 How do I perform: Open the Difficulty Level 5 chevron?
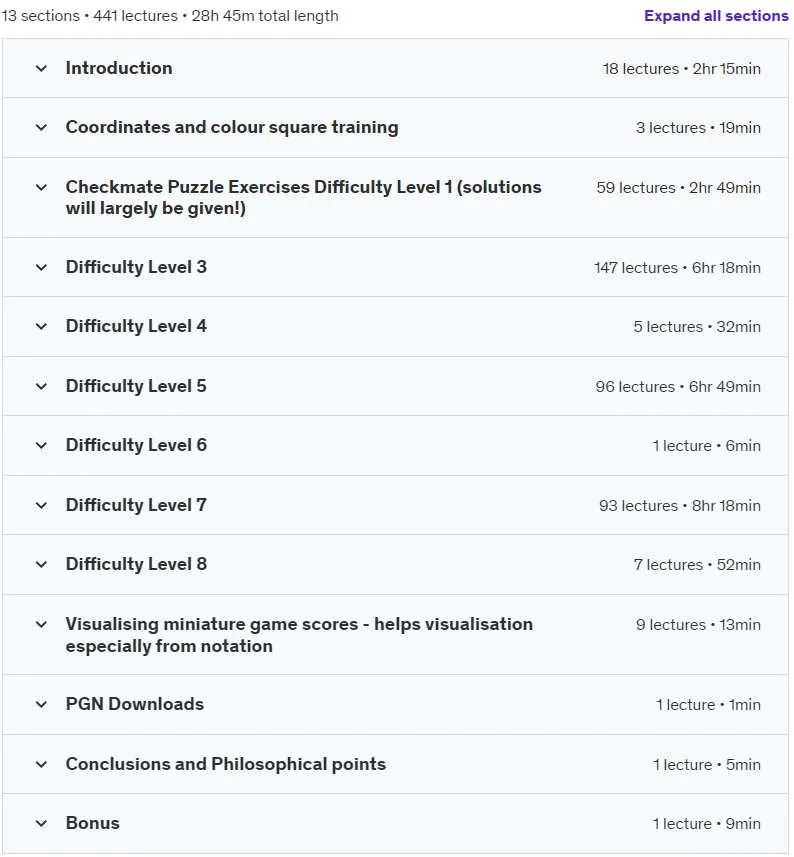pyautogui.click(x=41, y=386)
